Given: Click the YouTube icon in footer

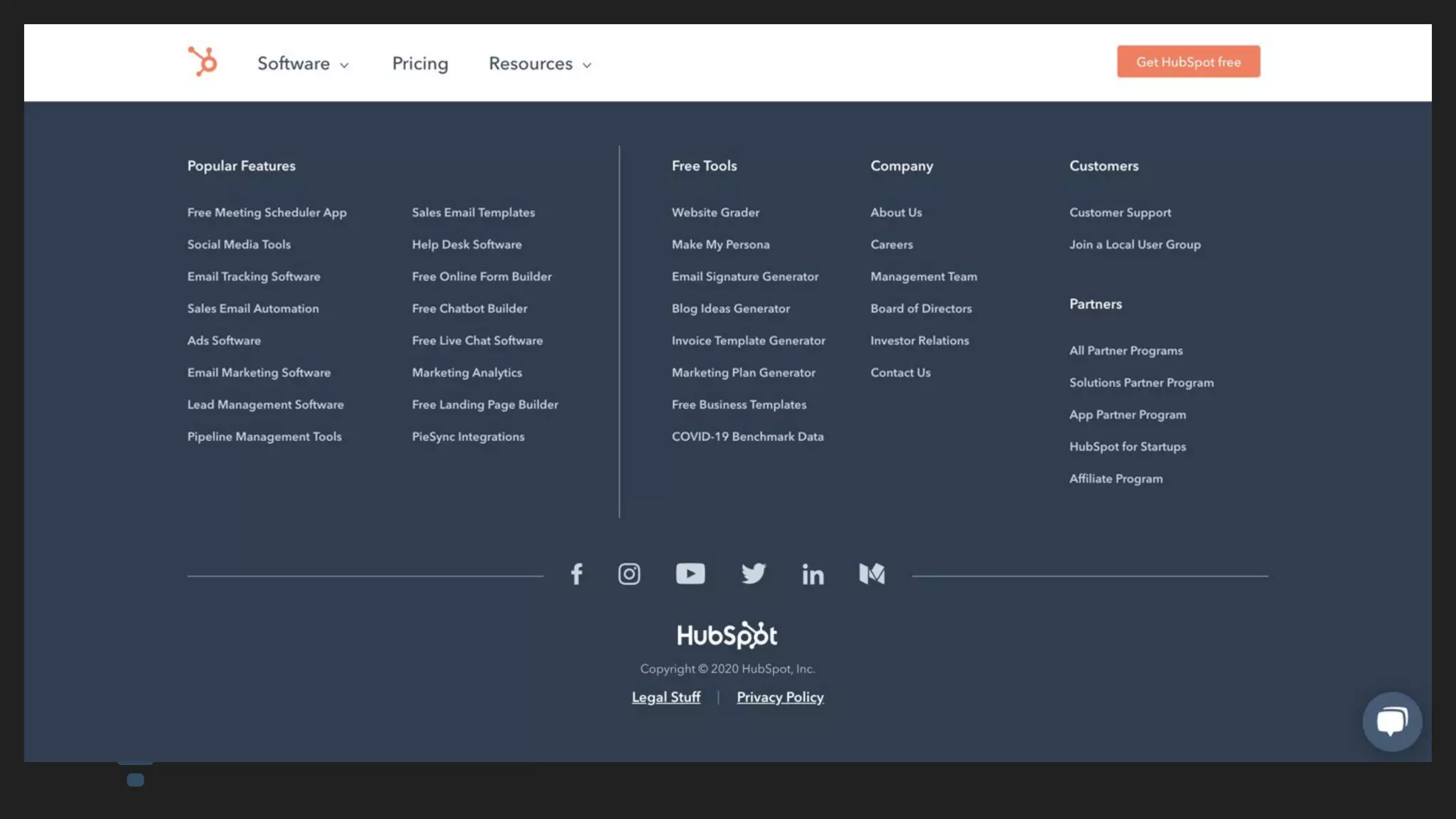Looking at the screenshot, I should pyautogui.click(x=690, y=574).
